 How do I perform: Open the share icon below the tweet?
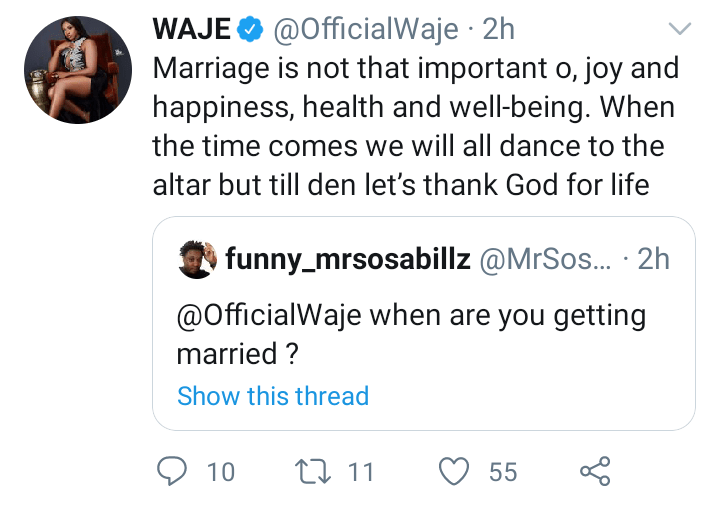[x=594, y=470]
